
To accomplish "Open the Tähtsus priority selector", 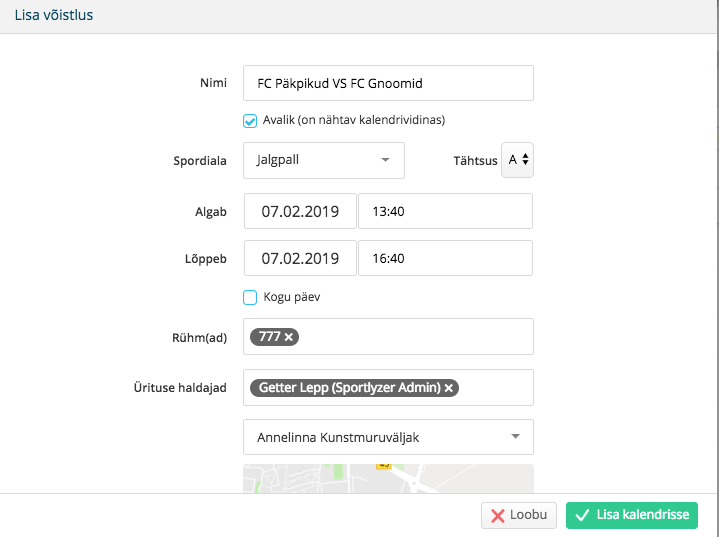I will pyautogui.click(x=517, y=160).
